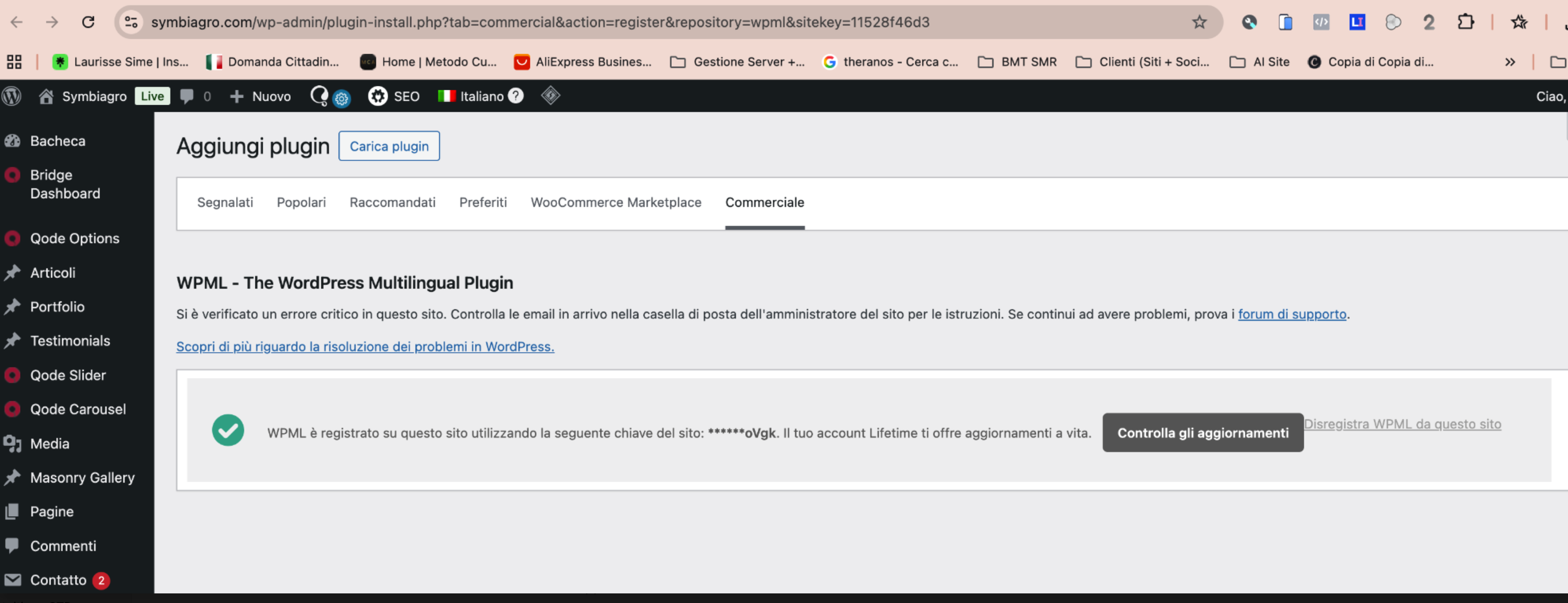Screen dimensions: 1568x603
Task: Open the forum di supporto link
Action: pyautogui.click(x=1292, y=314)
